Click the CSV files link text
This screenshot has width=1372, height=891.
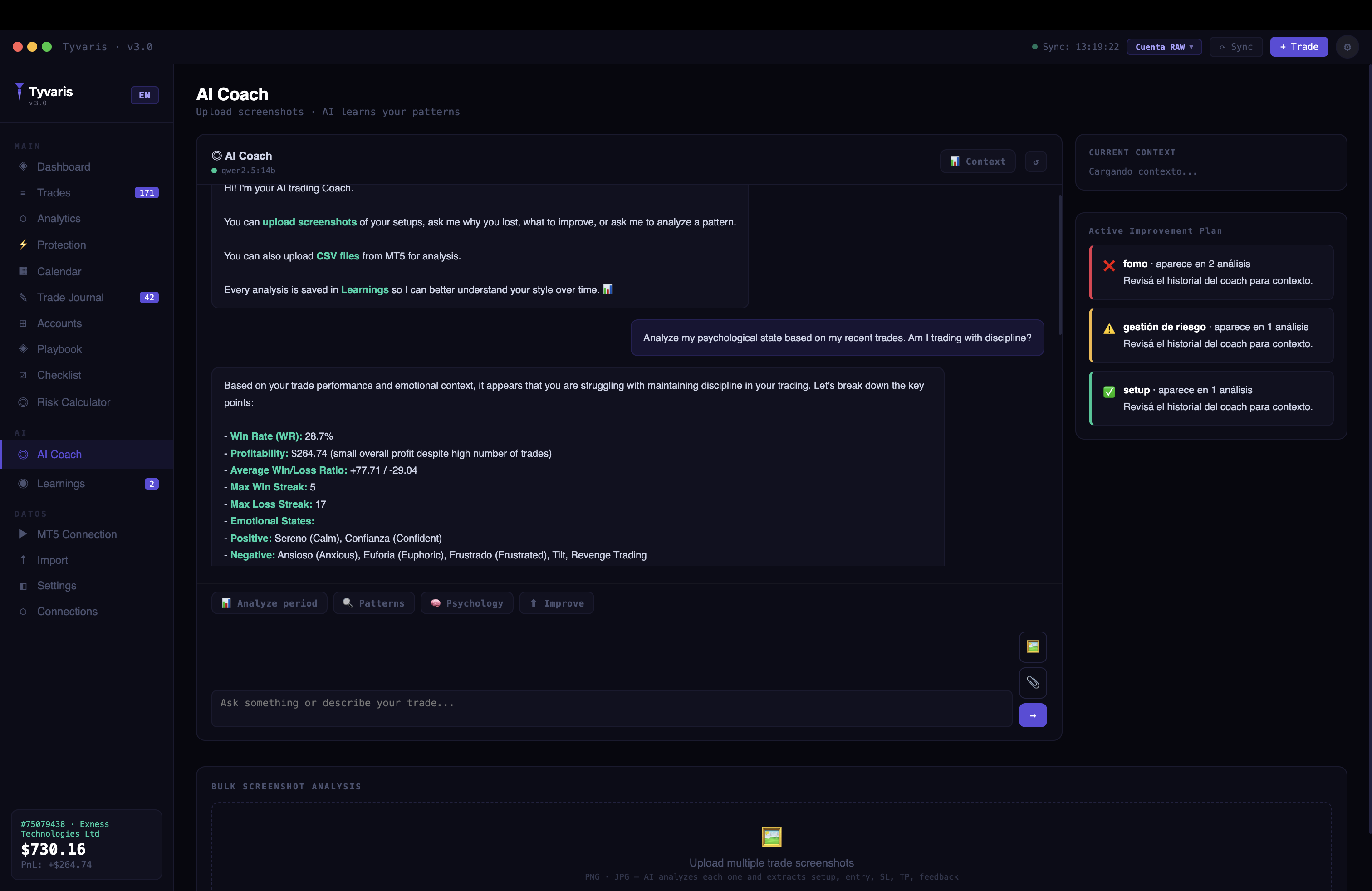(338, 256)
